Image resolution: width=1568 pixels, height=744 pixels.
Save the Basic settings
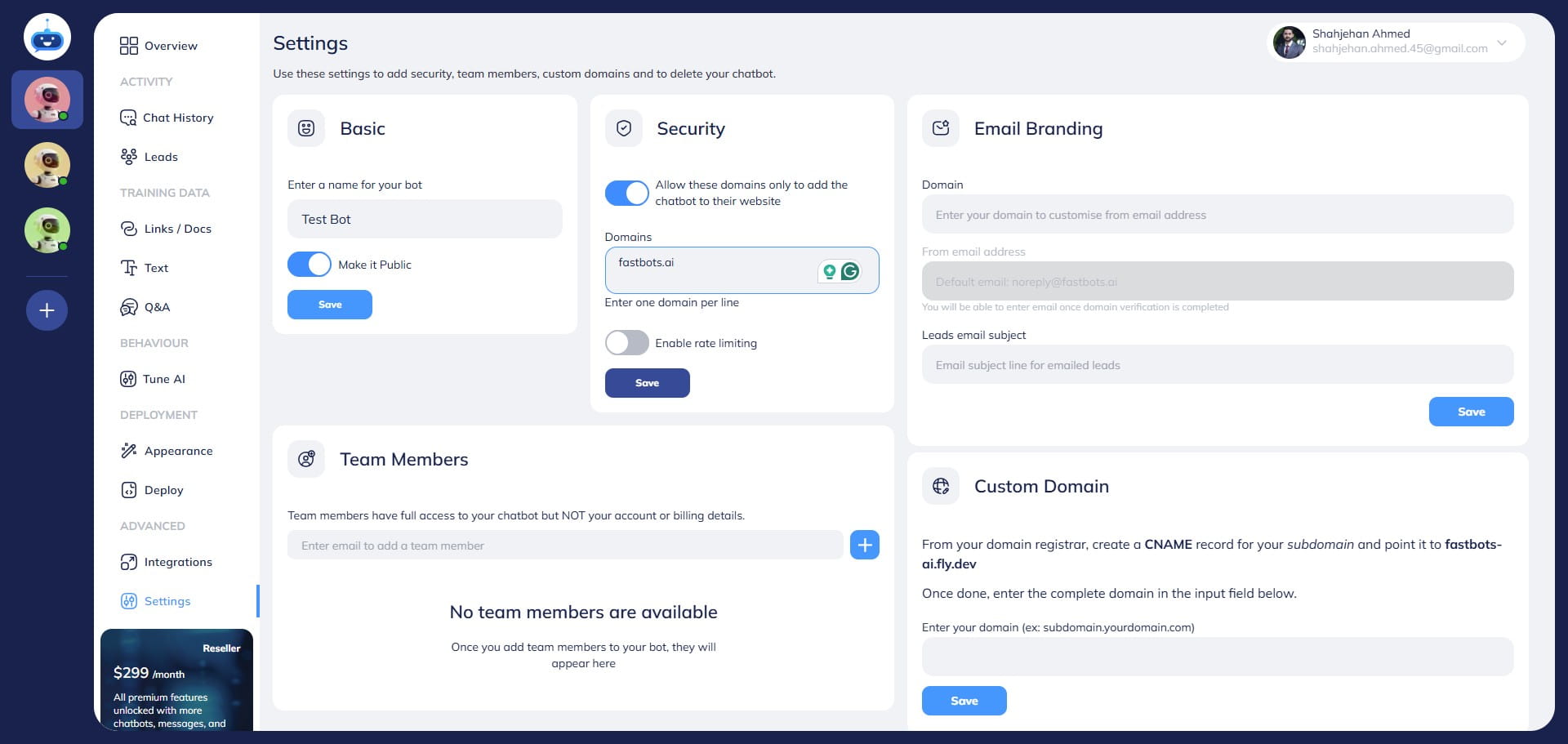[x=330, y=305]
